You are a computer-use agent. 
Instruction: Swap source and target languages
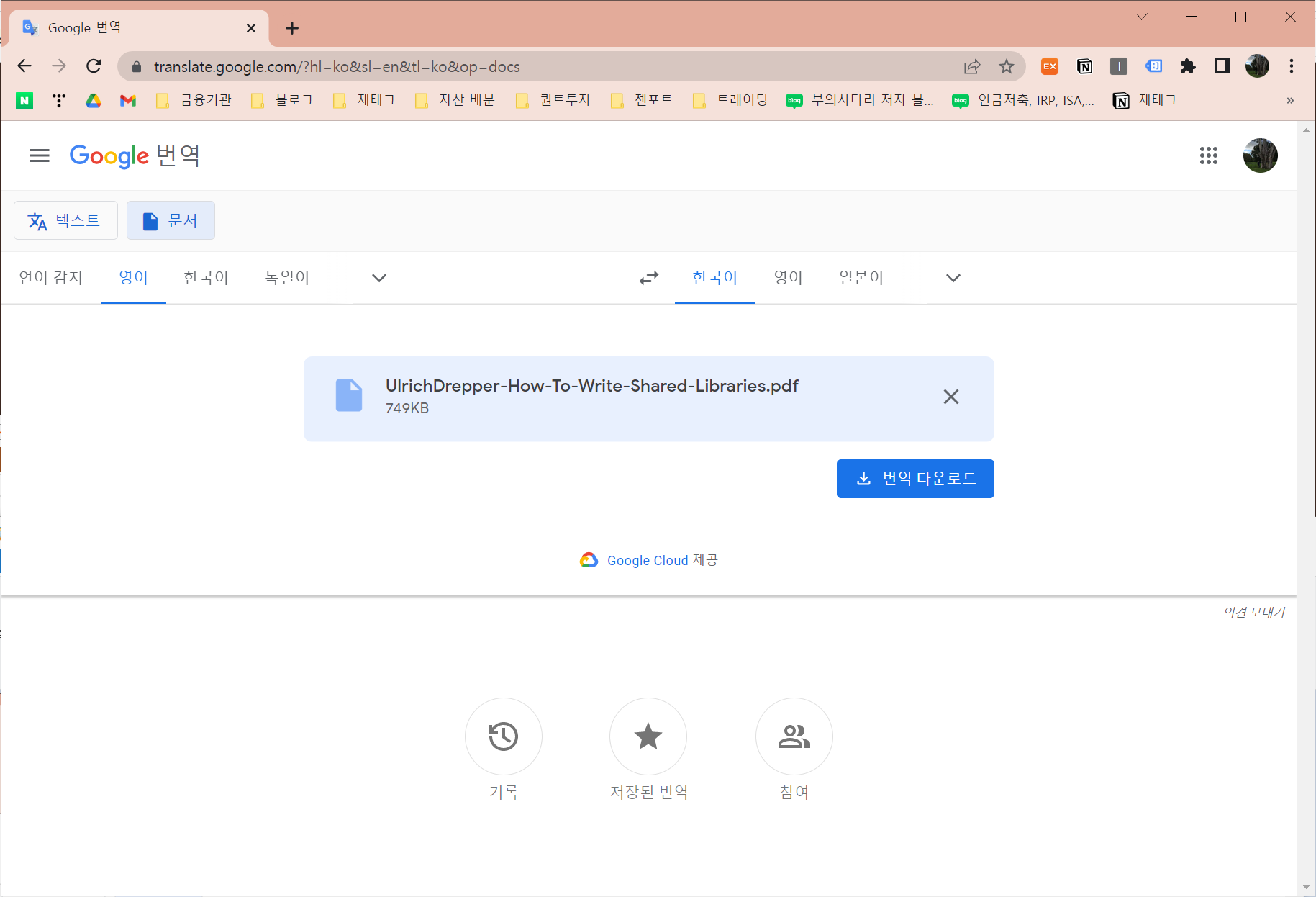pos(649,278)
